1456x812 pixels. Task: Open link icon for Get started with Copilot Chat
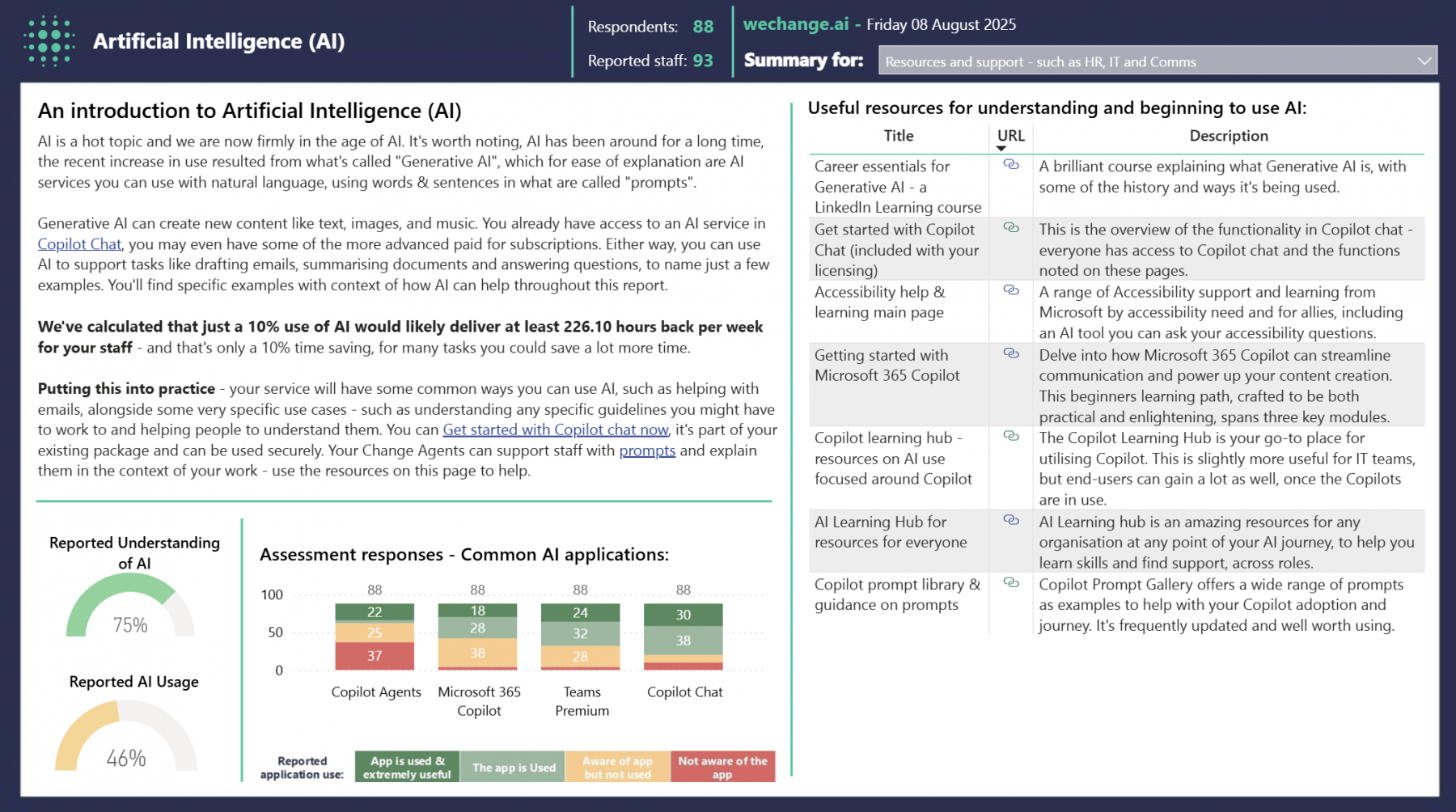click(x=1010, y=228)
